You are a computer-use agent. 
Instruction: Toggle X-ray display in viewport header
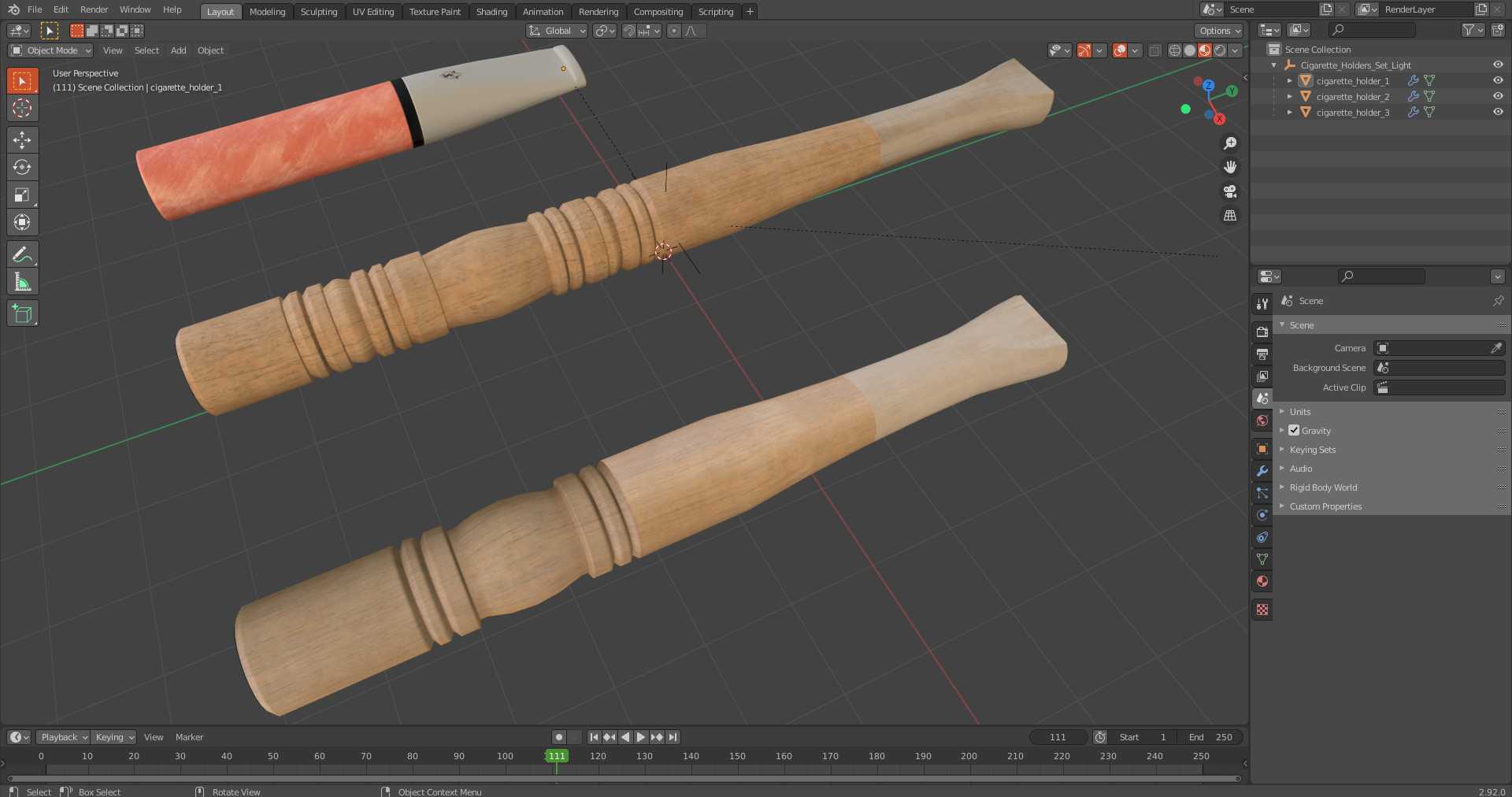pyautogui.click(x=1154, y=50)
